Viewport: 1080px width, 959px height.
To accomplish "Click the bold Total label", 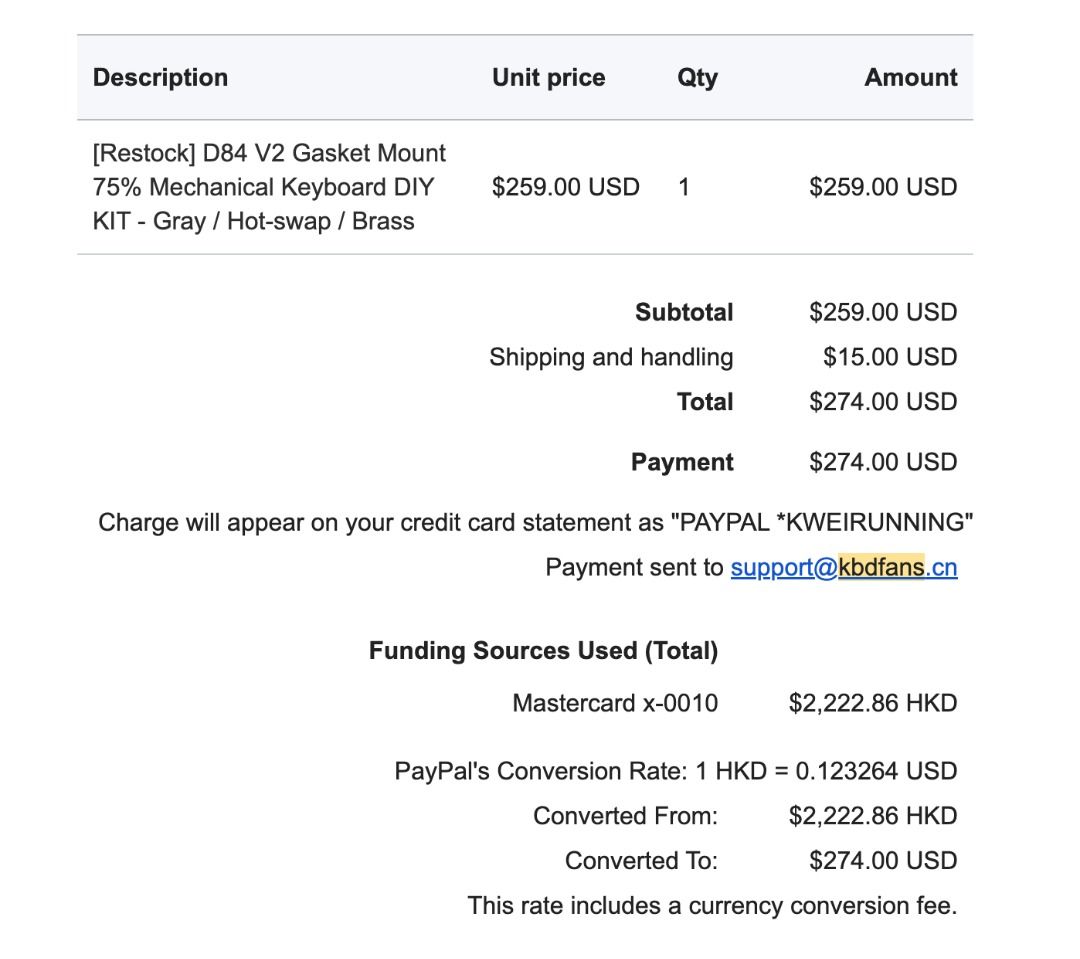I will tap(705, 402).
